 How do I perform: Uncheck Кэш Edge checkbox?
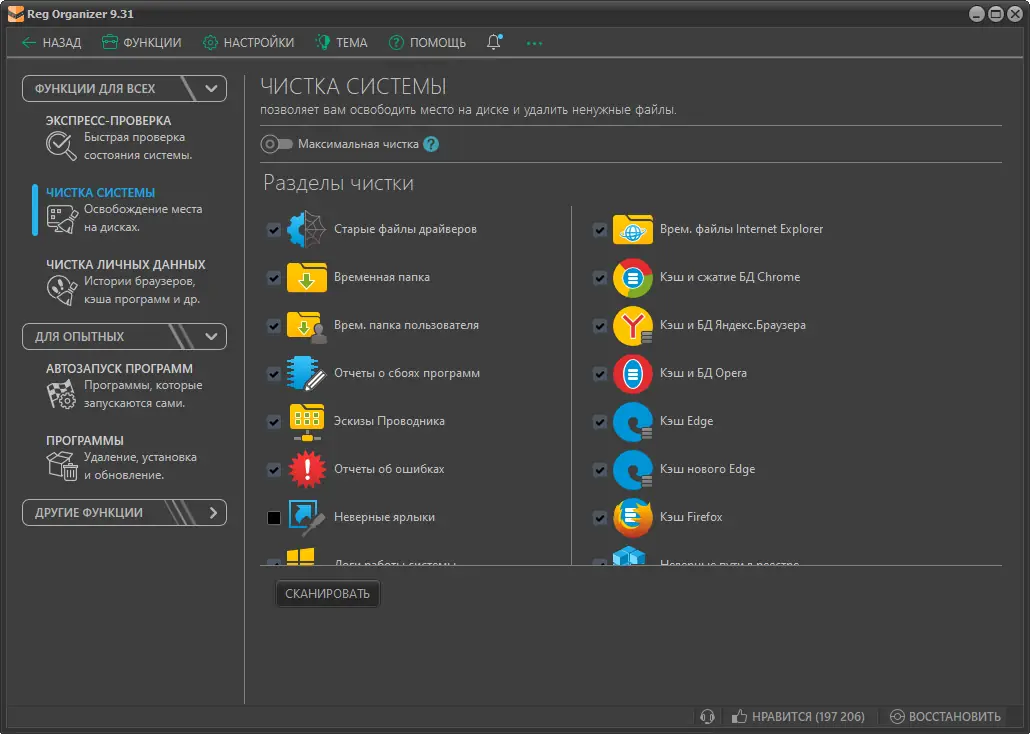600,422
